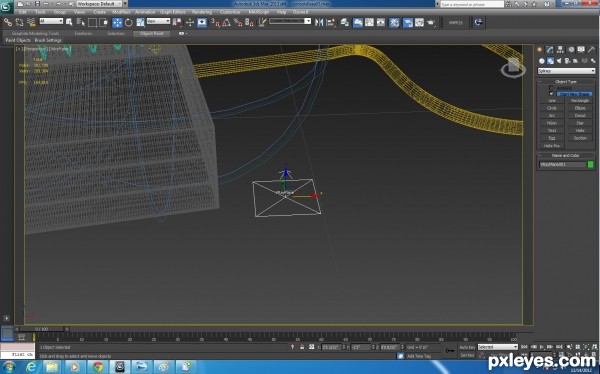Click the Auto Key button
This screenshot has width=600, height=374.
coord(467,347)
